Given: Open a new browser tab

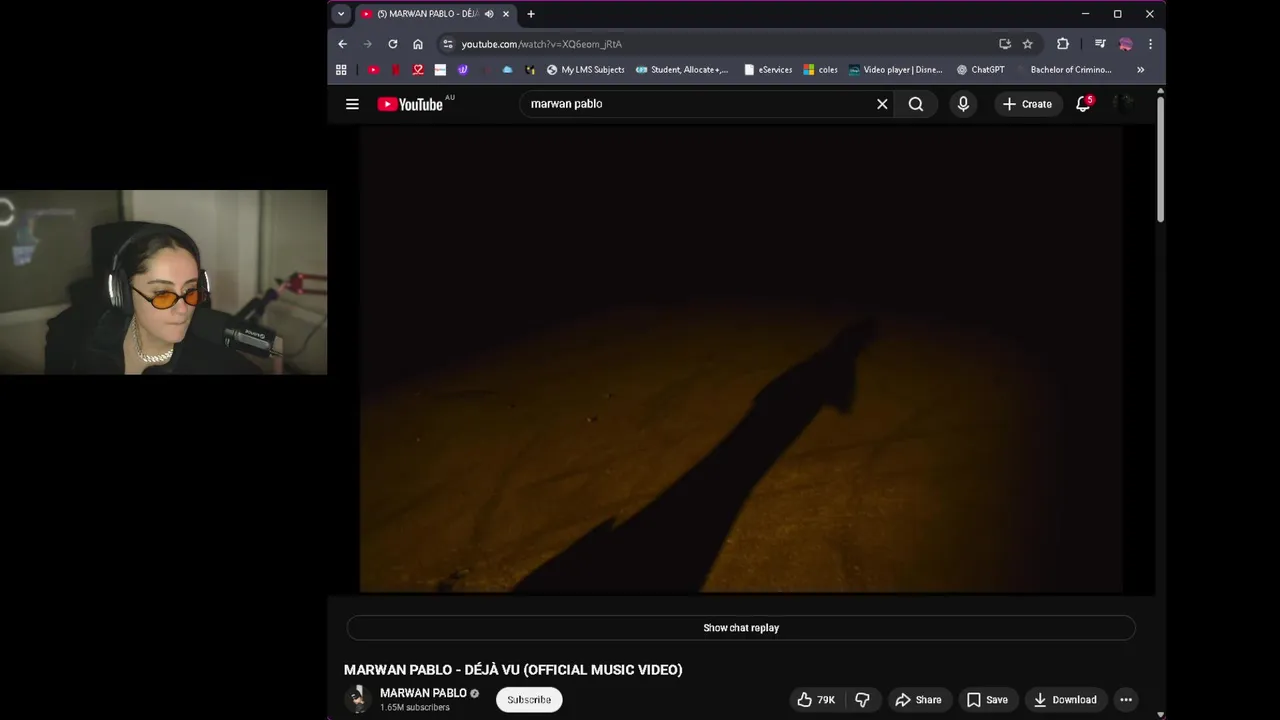Looking at the screenshot, I should pyautogui.click(x=531, y=14).
